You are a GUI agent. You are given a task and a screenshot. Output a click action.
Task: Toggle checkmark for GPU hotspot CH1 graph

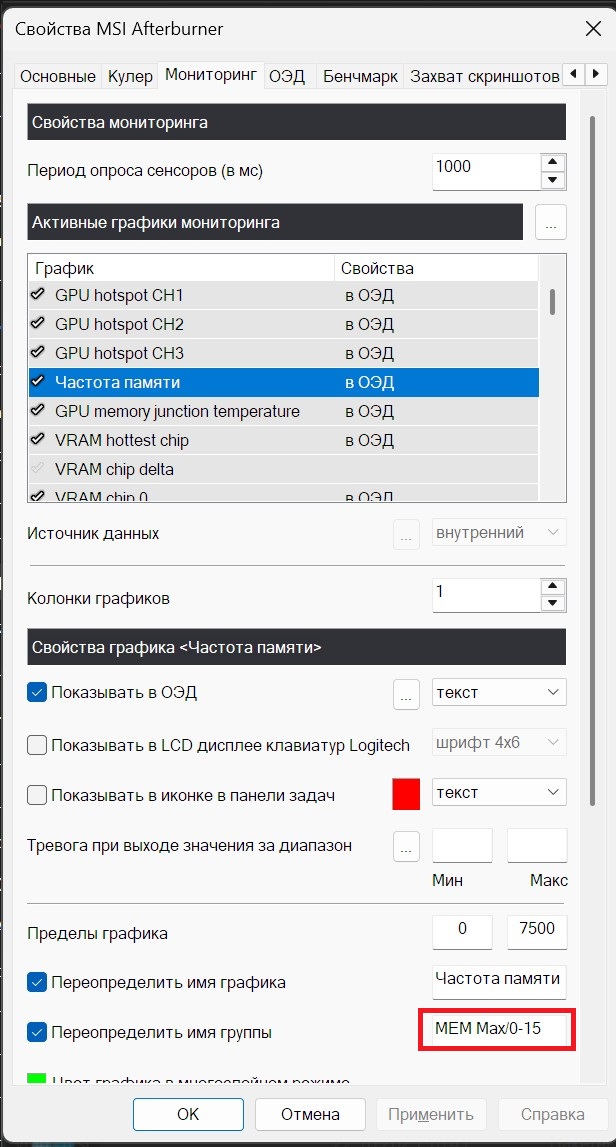pyautogui.click(x=37, y=295)
